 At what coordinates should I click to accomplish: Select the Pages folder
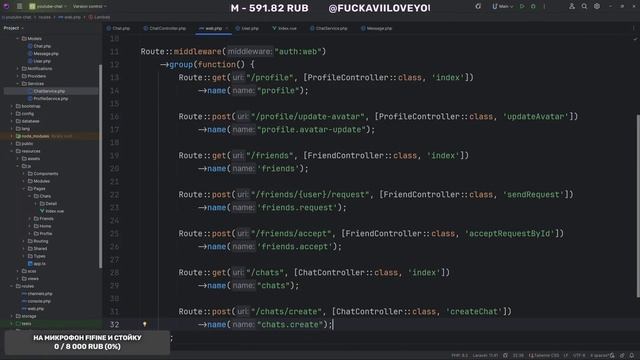coord(36,189)
